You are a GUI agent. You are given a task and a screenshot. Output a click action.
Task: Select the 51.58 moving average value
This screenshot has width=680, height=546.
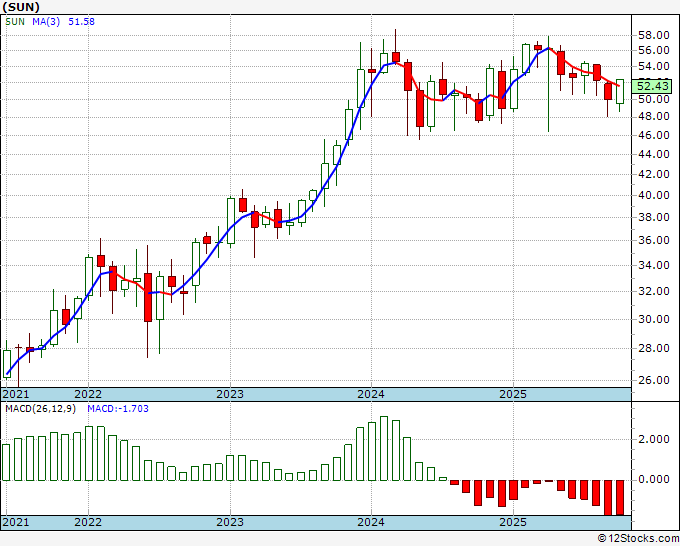pos(82,22)
